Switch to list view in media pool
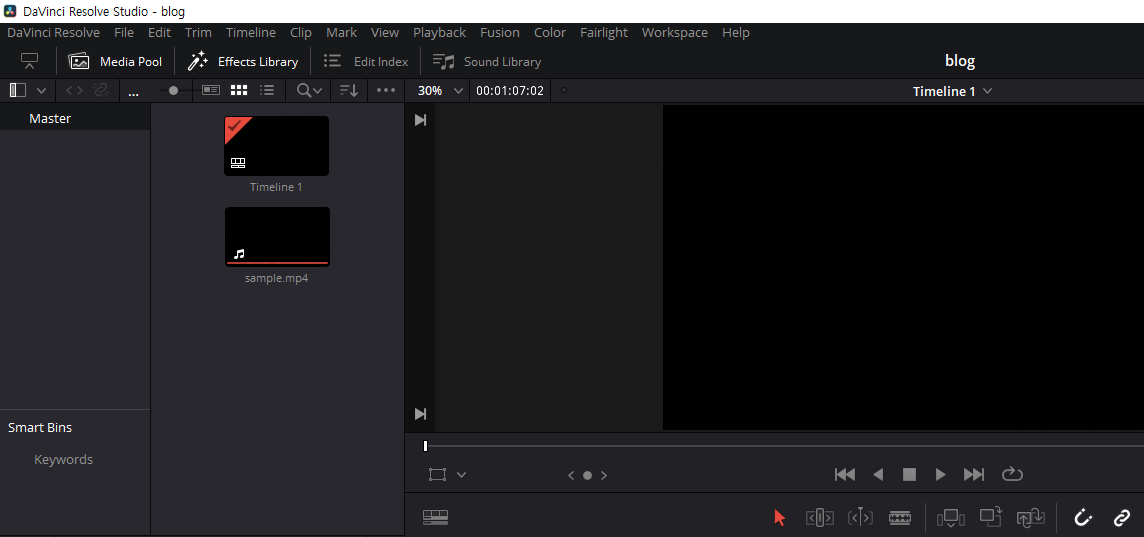The image size is (1144, 537). coord(268,90)
